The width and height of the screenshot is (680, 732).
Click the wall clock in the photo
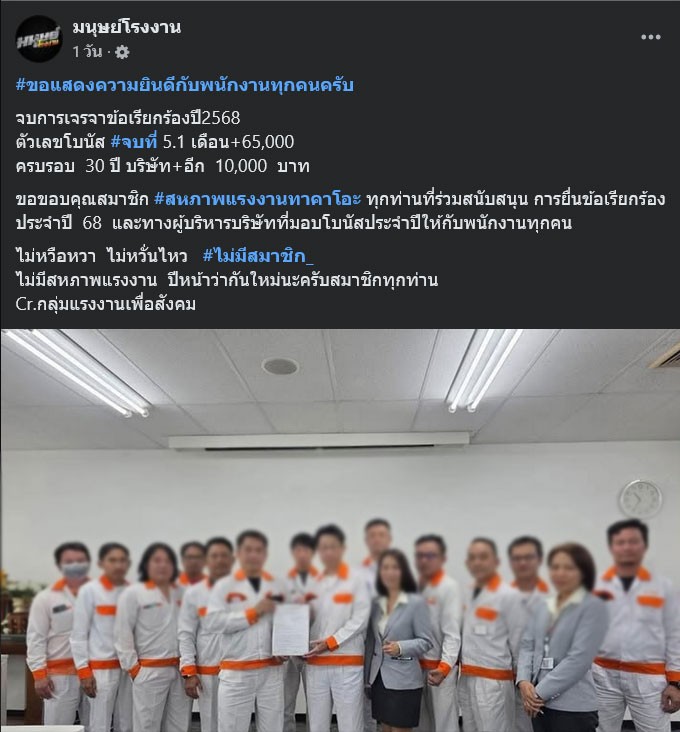coord(640,499)
